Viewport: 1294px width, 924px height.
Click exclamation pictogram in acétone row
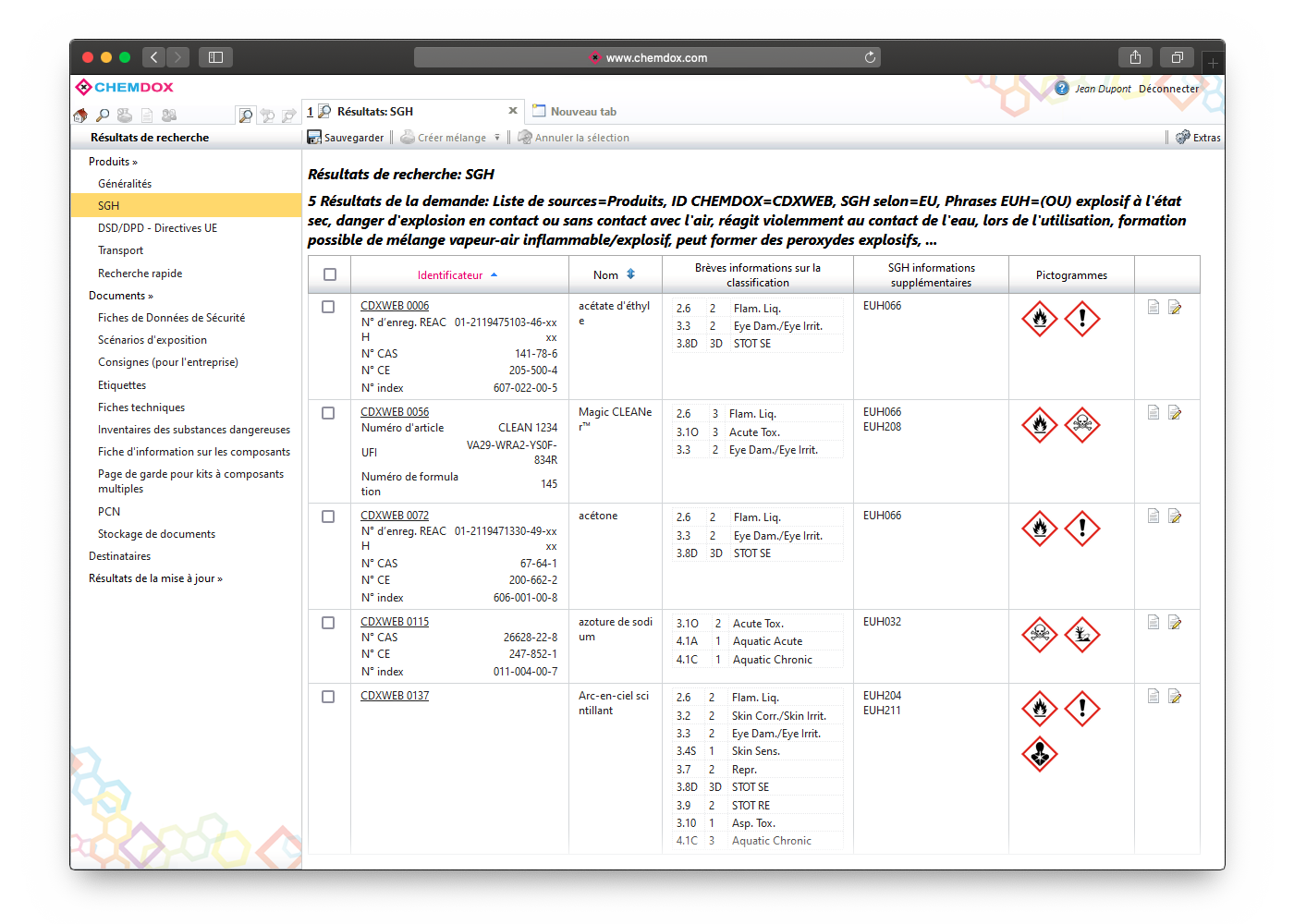click(x=1082, y=529)
